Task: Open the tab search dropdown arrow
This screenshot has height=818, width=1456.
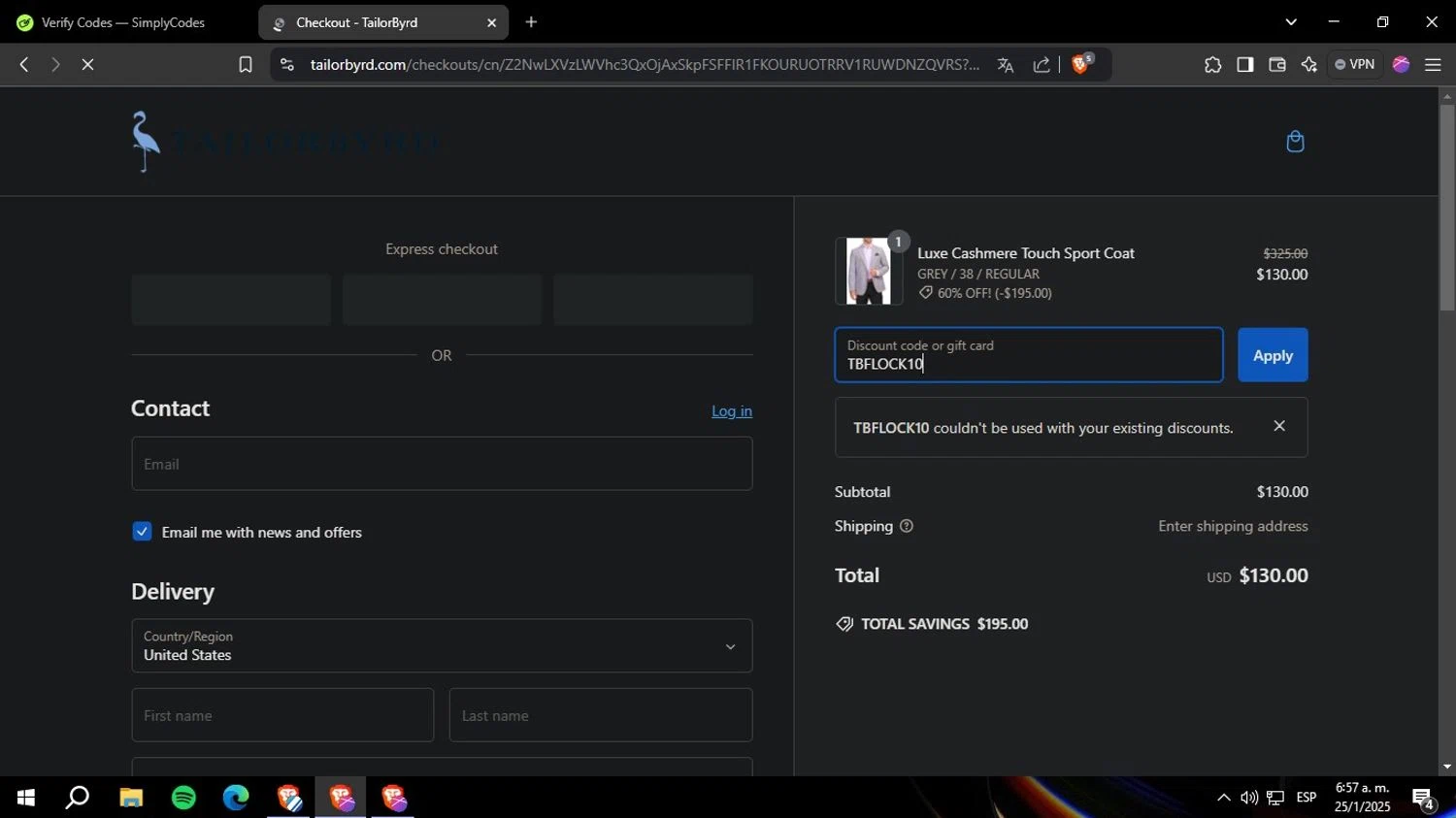Action: click(1291, 22)
